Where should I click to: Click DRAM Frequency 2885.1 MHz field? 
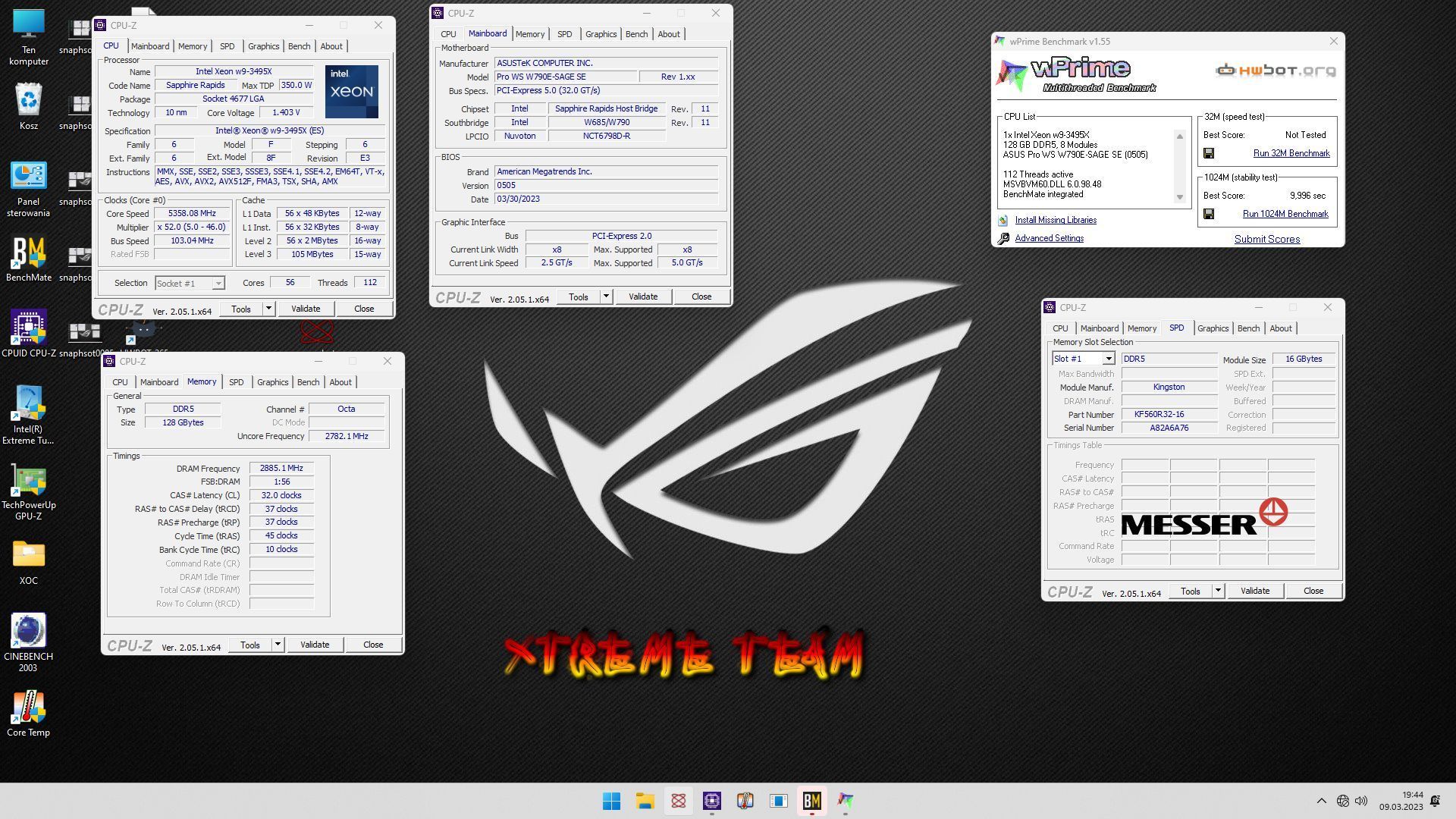click(281, 469)
